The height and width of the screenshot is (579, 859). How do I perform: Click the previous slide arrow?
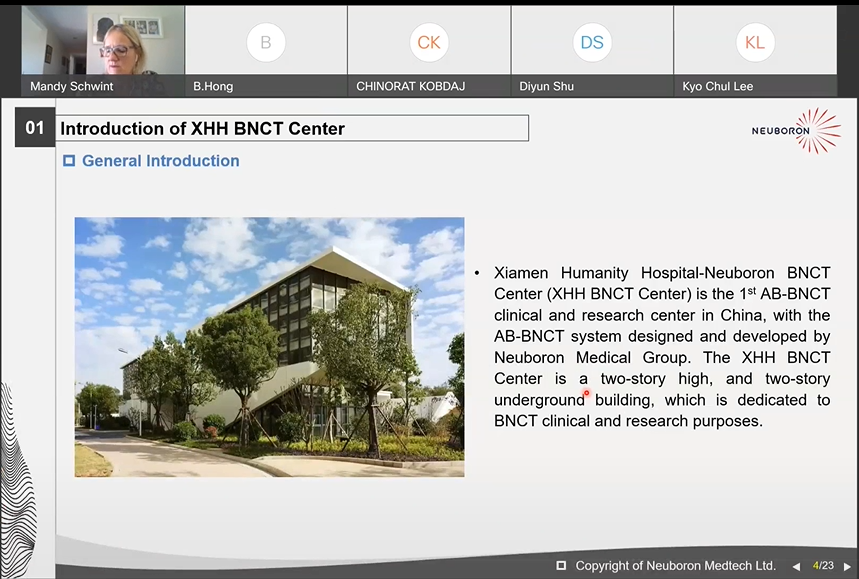[796, 566]
